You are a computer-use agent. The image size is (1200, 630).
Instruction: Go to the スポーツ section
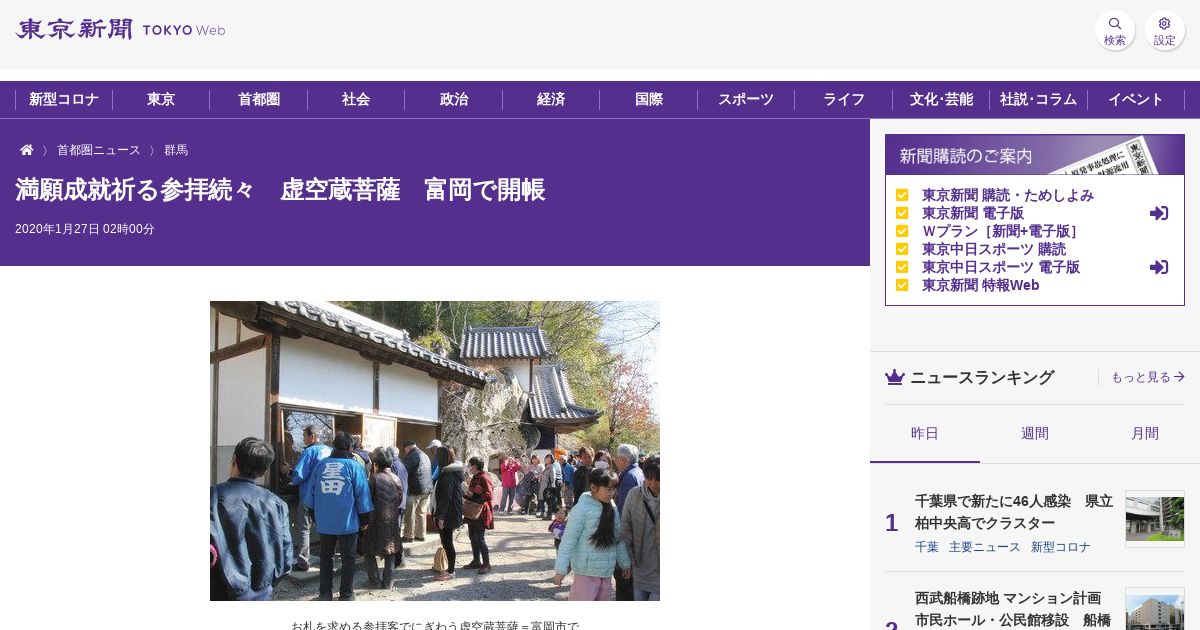tap(746, 99)
